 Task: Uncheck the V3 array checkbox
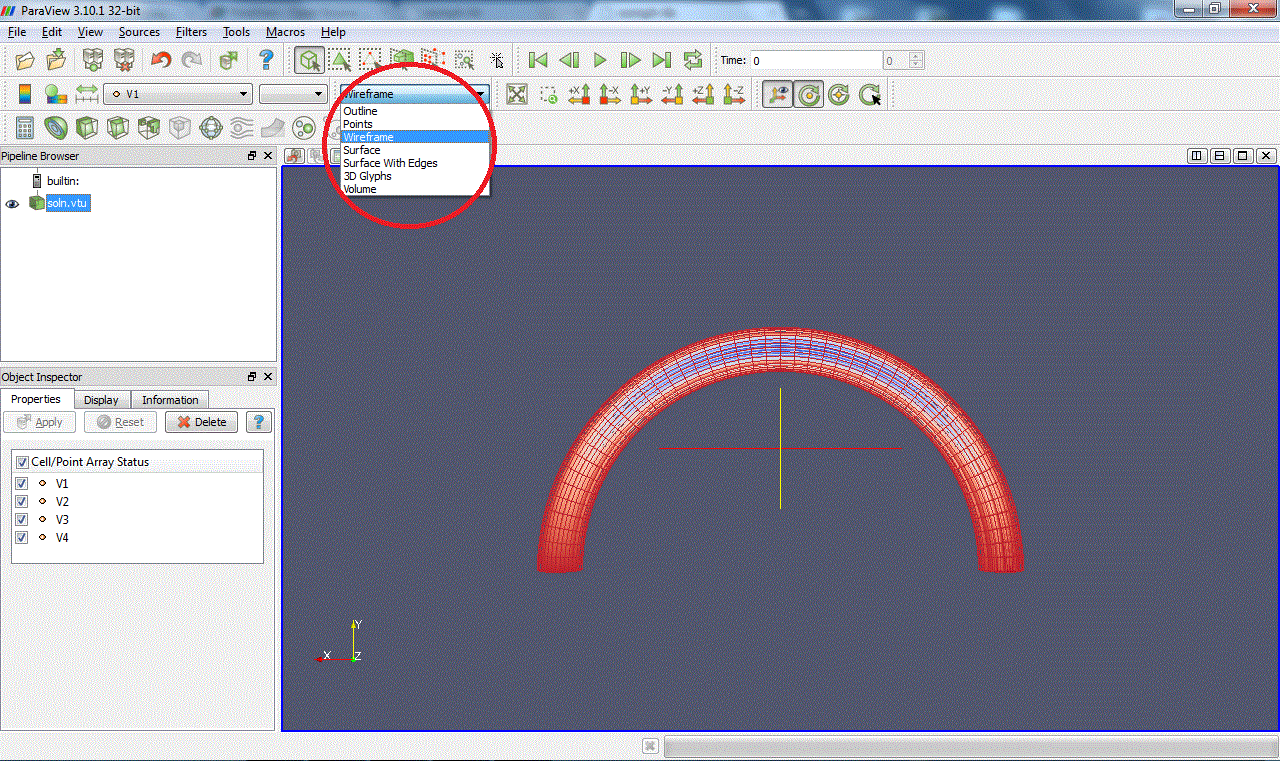click(22, 520)
